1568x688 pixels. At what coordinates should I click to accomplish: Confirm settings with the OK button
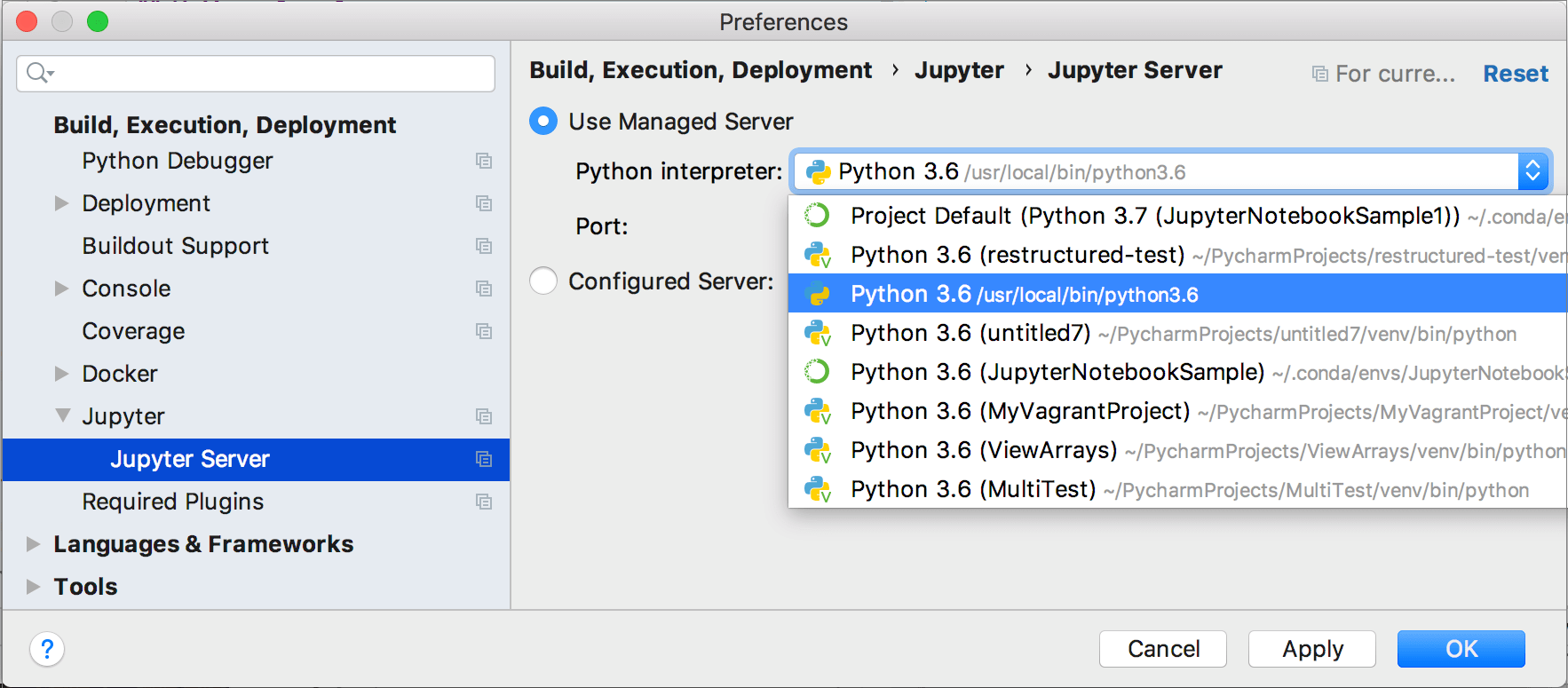pos(1461,649)
